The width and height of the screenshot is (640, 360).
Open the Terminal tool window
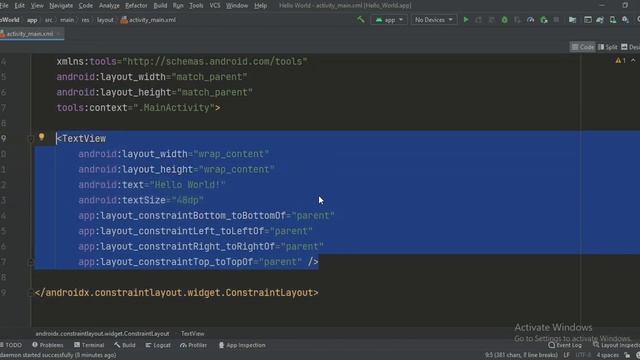89,345
